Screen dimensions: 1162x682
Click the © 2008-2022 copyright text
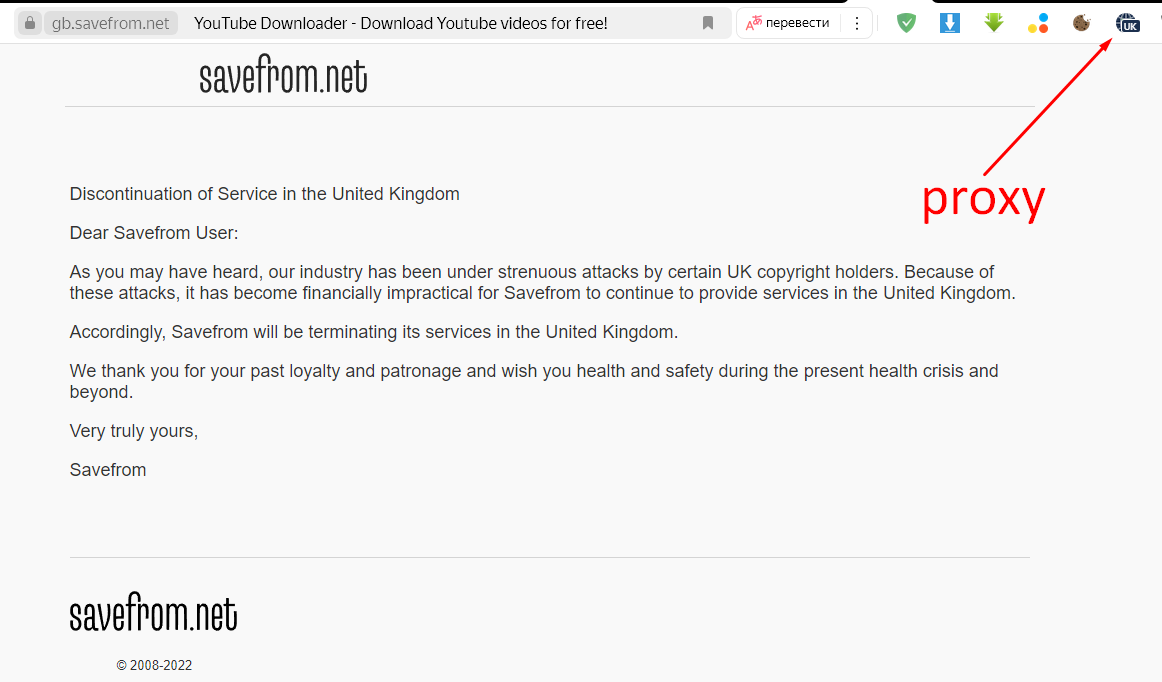[154, 665]
